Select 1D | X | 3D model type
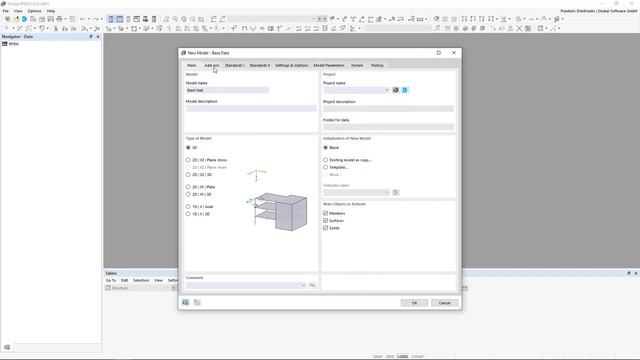 tap(188, 214)
